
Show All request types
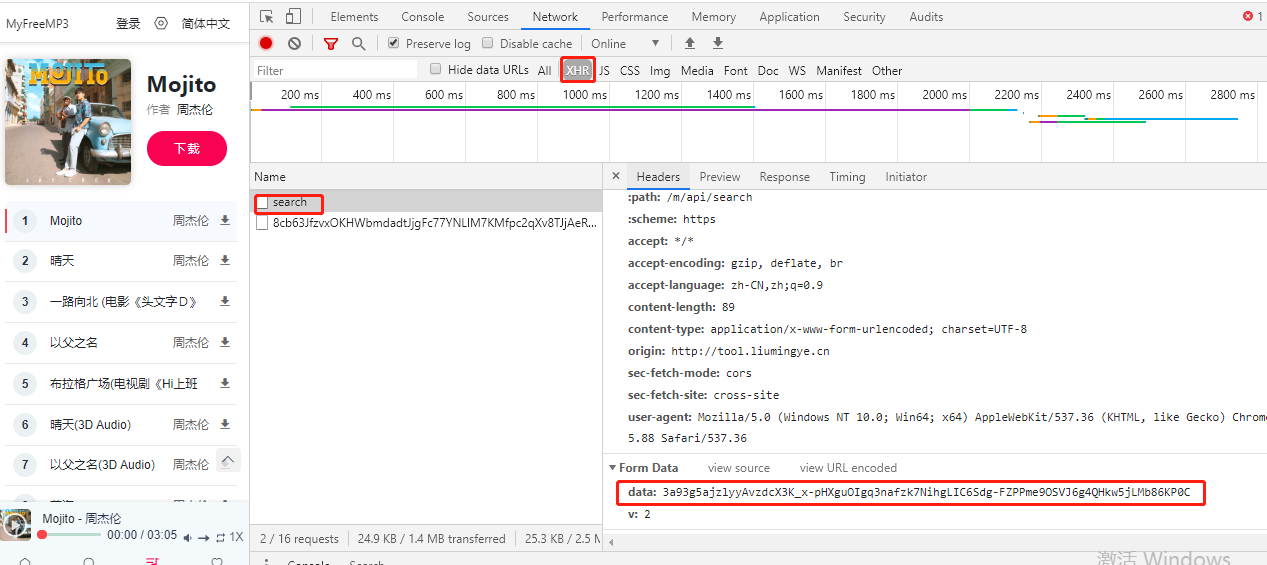[544, 71]
